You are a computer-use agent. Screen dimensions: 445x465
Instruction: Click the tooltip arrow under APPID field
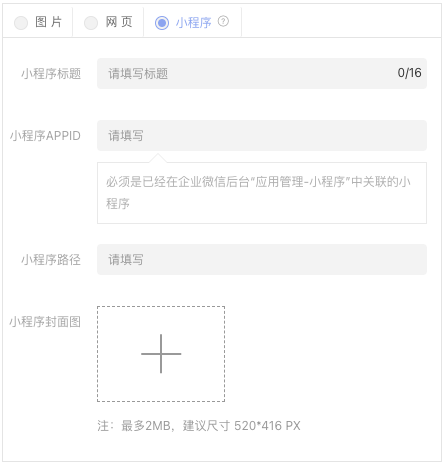tap(158, 158)
